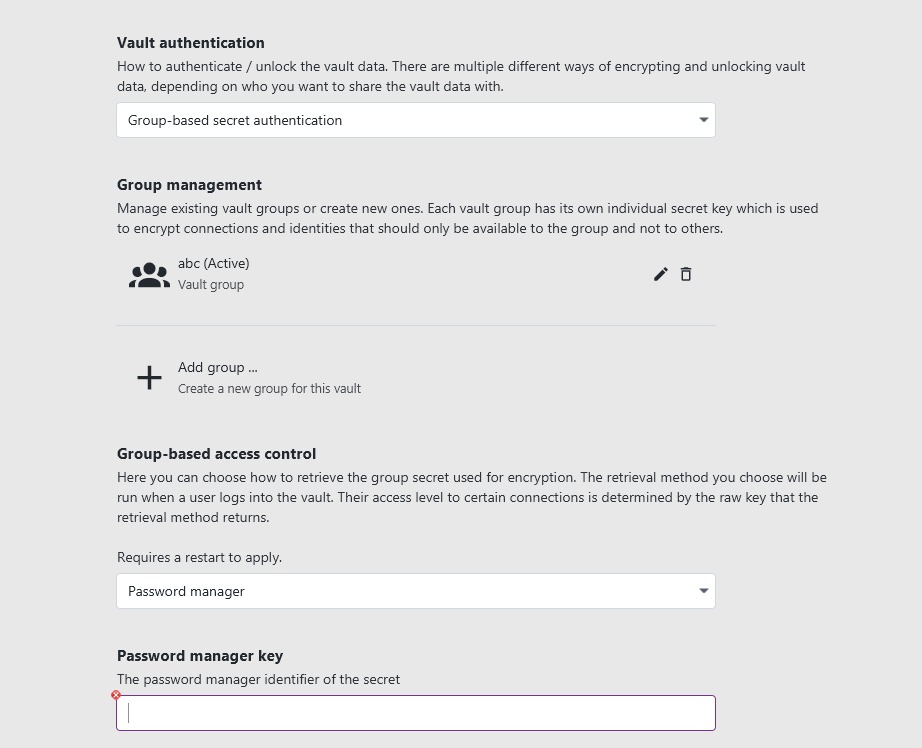Click the plus icon for adding a group
922x748 pixels.
tap(149, 377)
